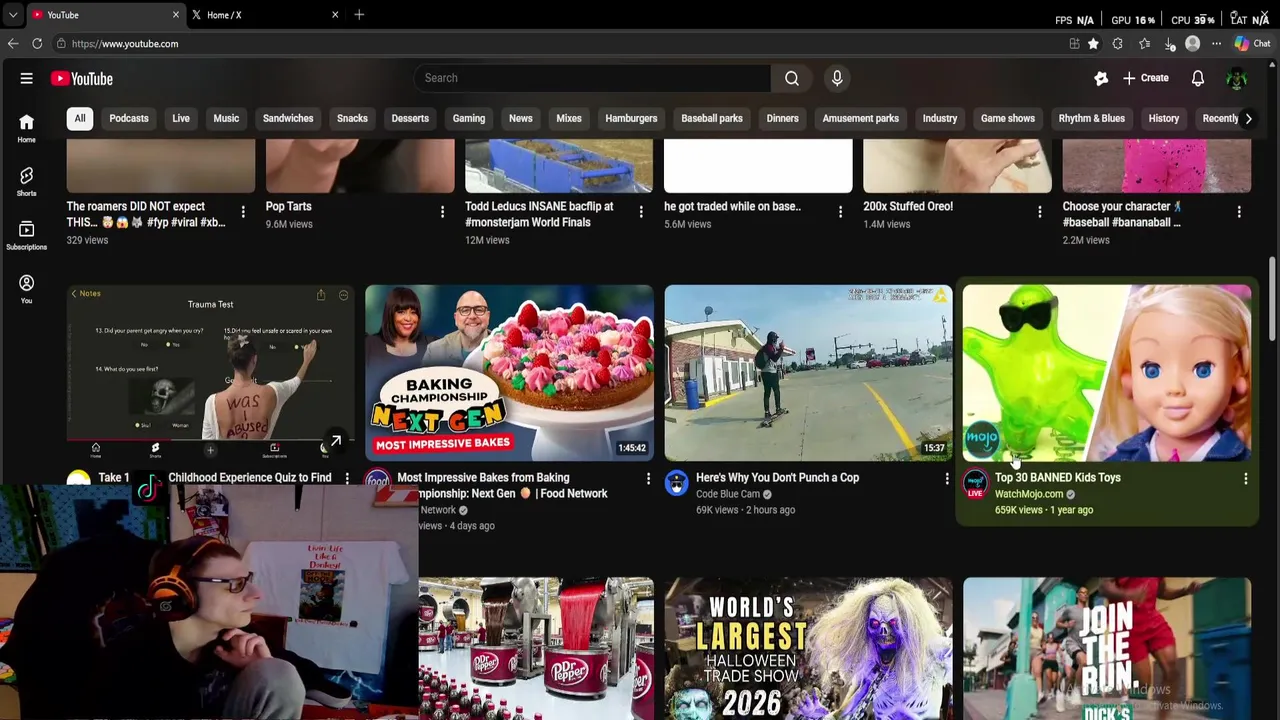Open options for 200x Stuffed Oreo short
The width and height of the screenshot is (1280, 720).
coord(1040,212)
